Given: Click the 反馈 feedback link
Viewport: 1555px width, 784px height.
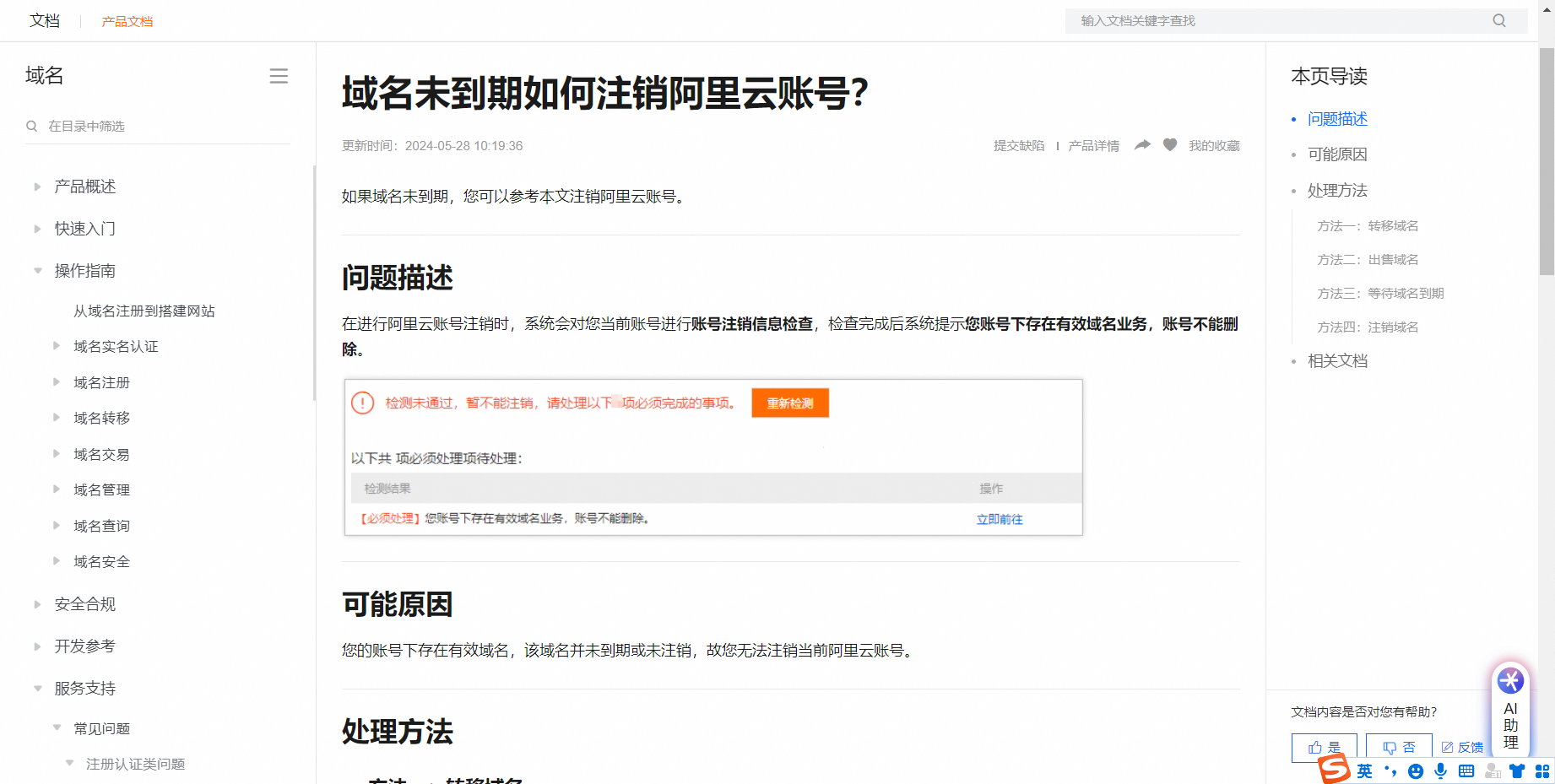Looking at the screenshot, I should coord(1462,748).
